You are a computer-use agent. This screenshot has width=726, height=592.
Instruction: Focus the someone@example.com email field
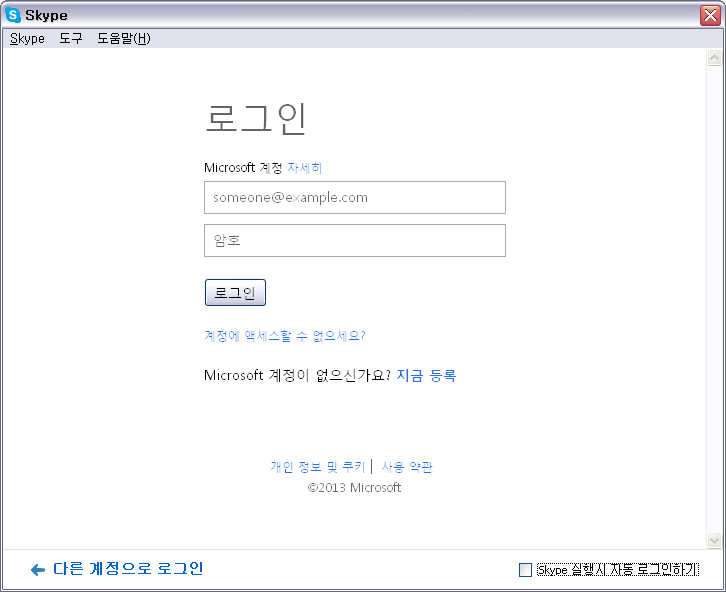click(x=355, y=198)
